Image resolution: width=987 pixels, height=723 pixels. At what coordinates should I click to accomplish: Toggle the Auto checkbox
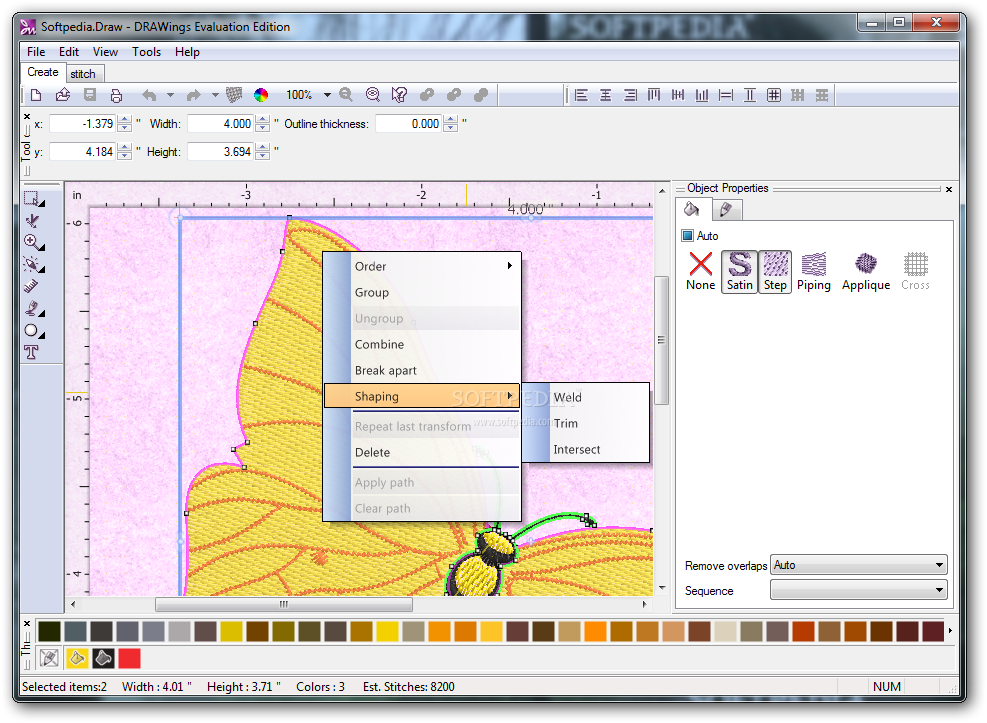[x=688, y=236]
